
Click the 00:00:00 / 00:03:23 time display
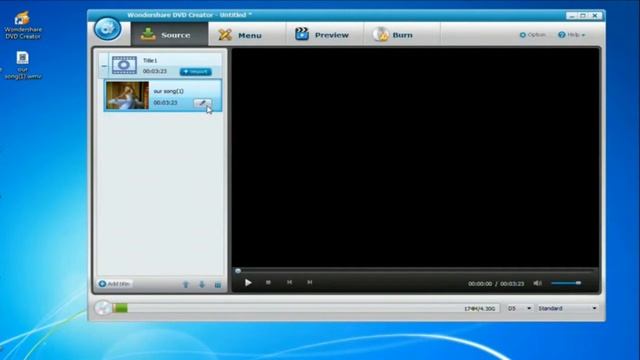point(496,284)
